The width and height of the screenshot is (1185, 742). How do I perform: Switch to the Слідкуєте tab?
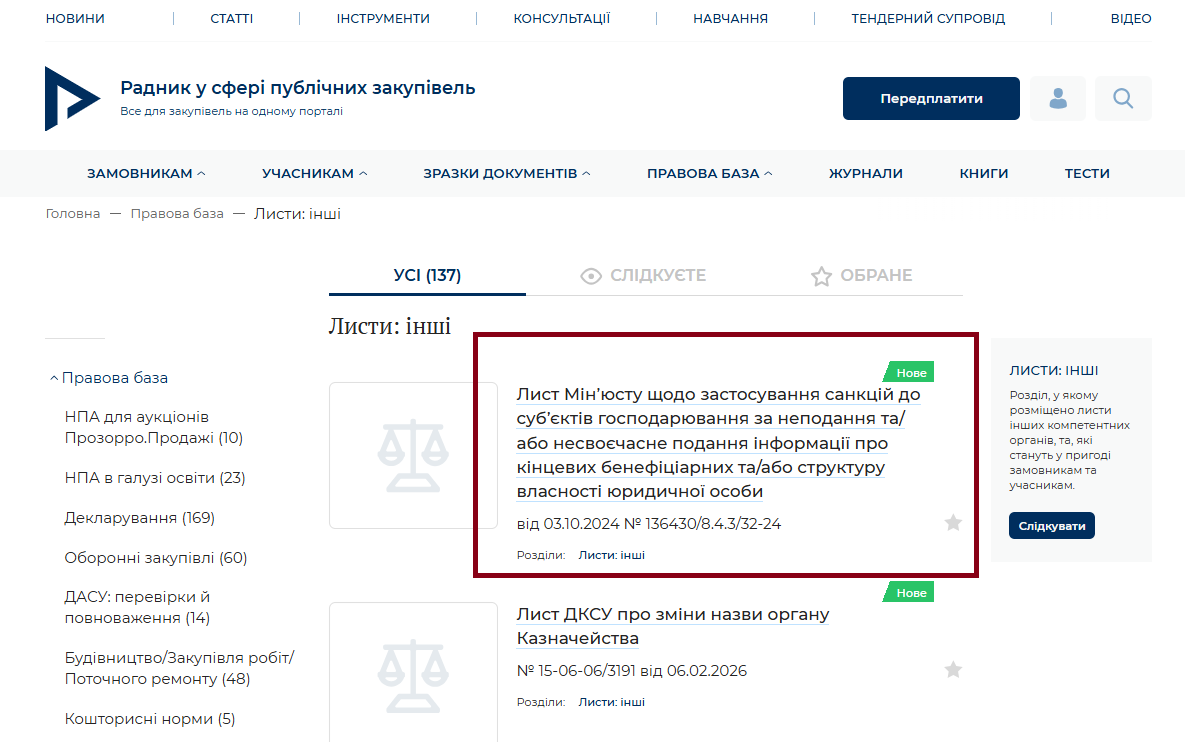coord(644,276)
